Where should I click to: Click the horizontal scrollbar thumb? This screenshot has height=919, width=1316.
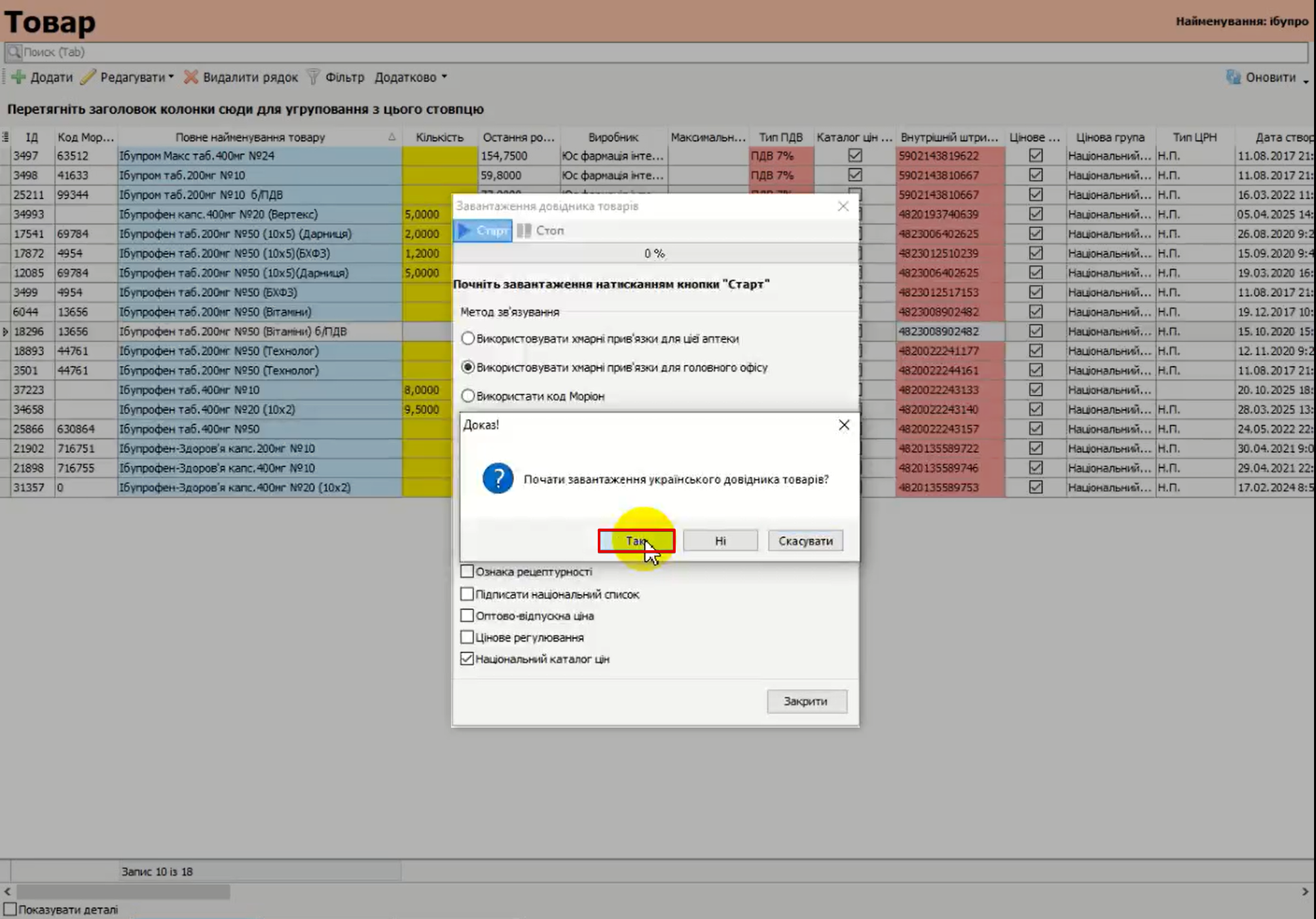click(x=123, y=891)
